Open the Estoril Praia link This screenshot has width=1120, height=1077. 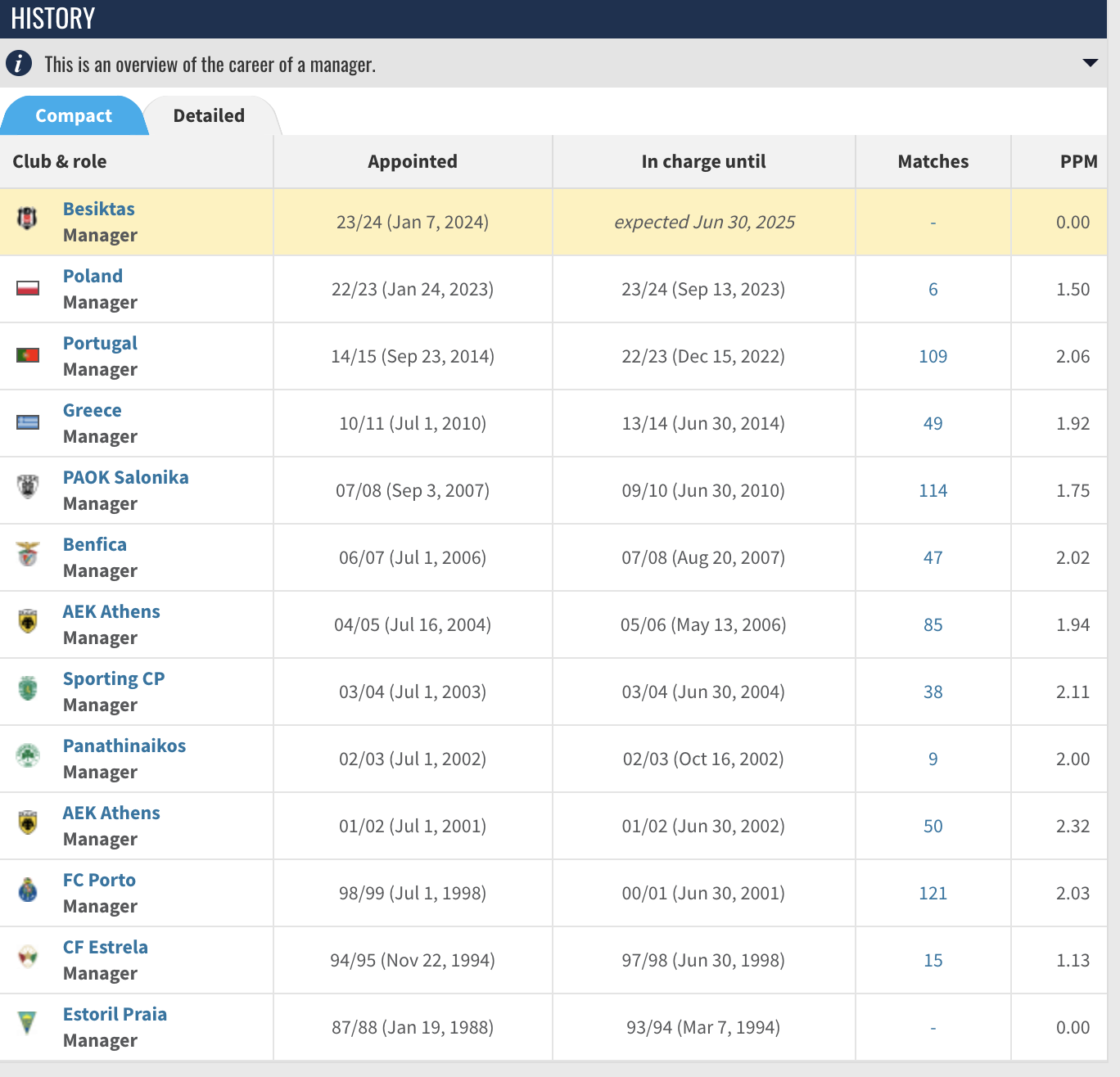[115, 1014]
